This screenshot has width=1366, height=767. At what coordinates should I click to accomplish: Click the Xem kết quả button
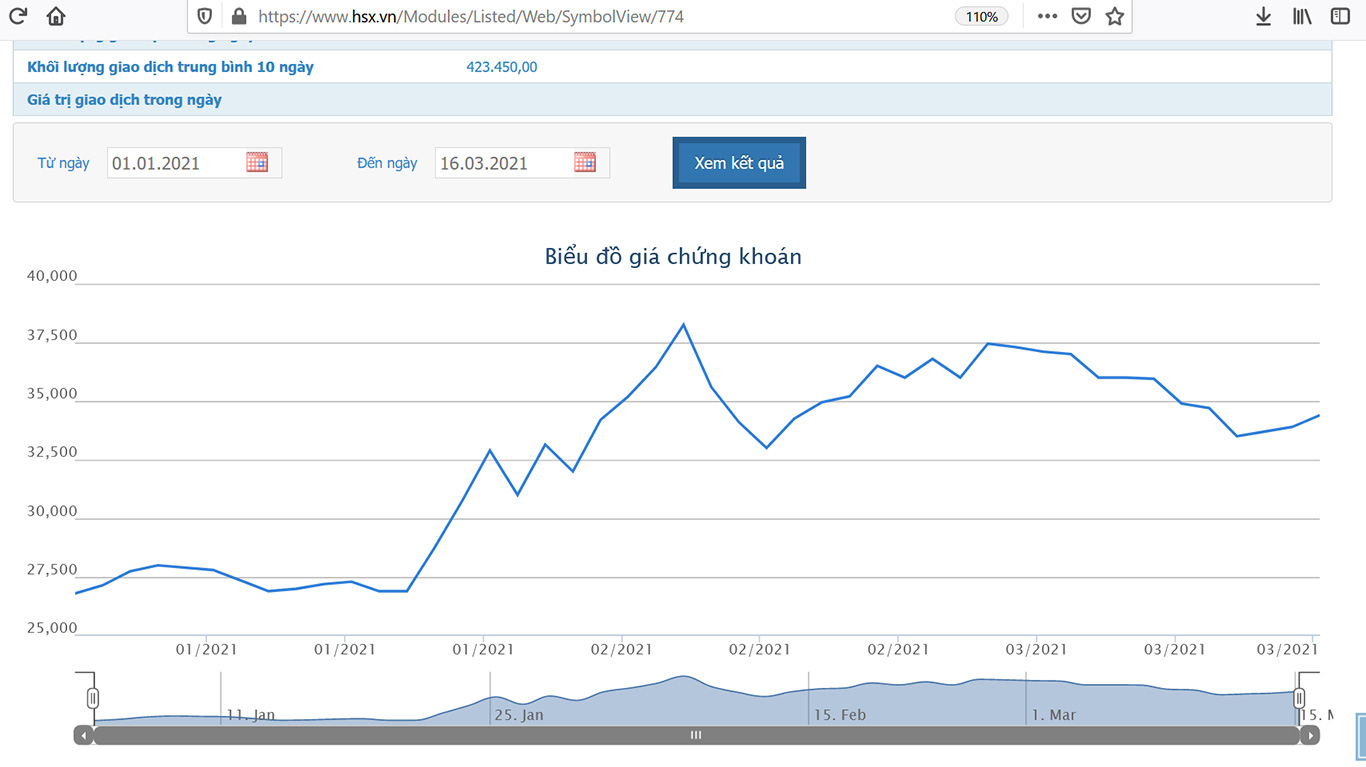pos(739,163)
